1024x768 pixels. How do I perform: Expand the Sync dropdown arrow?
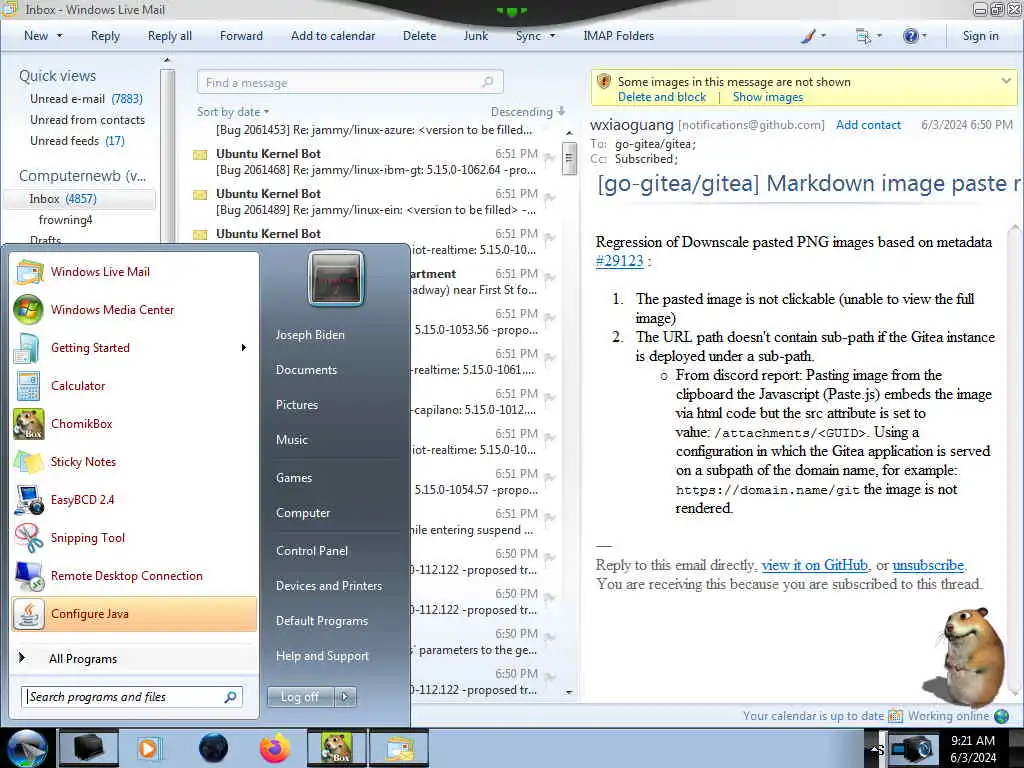pyautogui.click(x=552, y=36)
